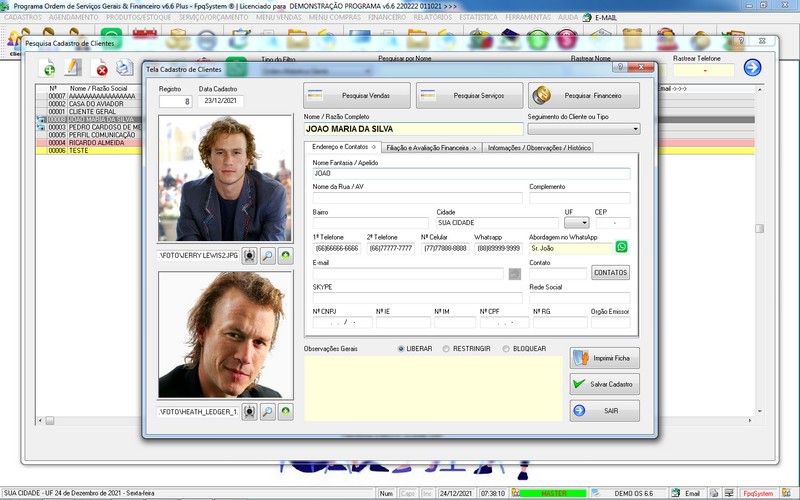
Task: Open the FINANCEIRO menu
Action: [387, 17]
